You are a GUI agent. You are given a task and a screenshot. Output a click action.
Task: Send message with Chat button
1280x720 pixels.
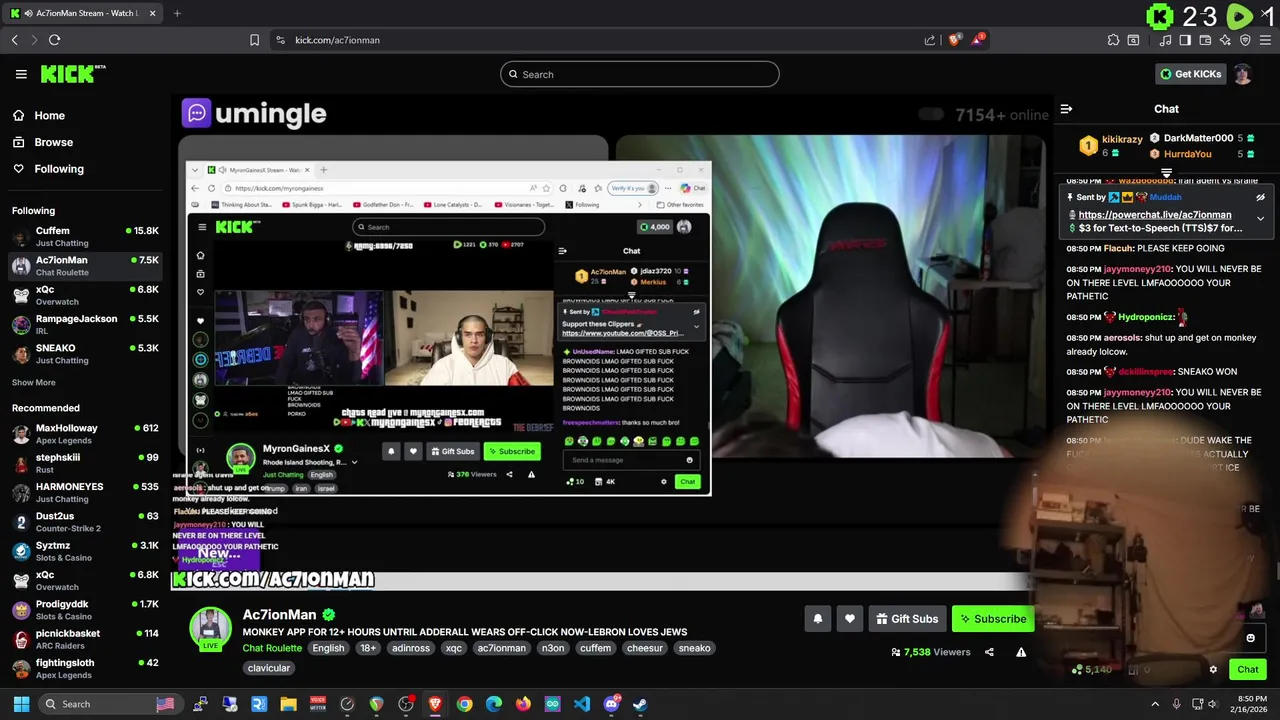click(x=1247, y=670)
